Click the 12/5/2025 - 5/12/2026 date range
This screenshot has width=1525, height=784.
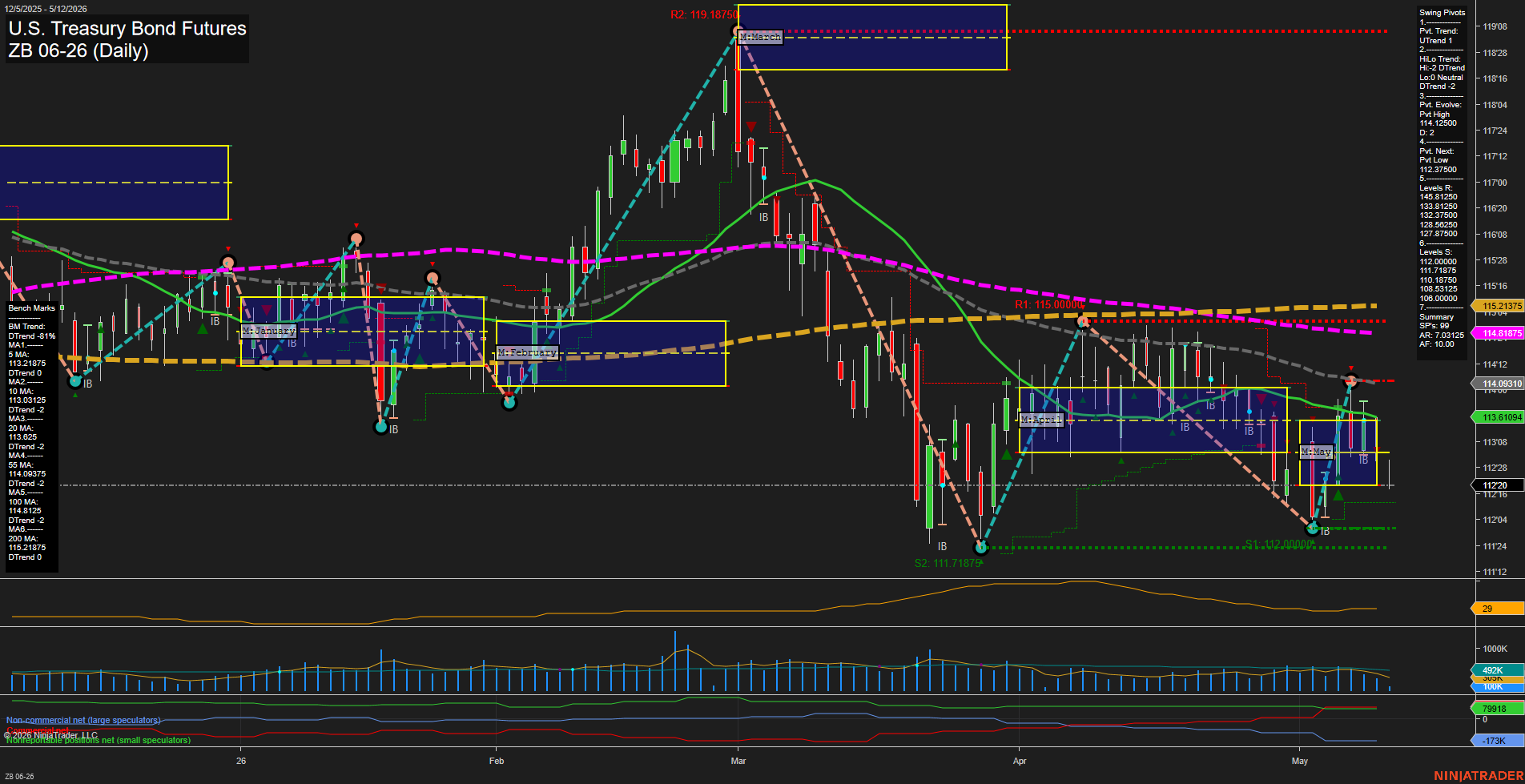46,9
